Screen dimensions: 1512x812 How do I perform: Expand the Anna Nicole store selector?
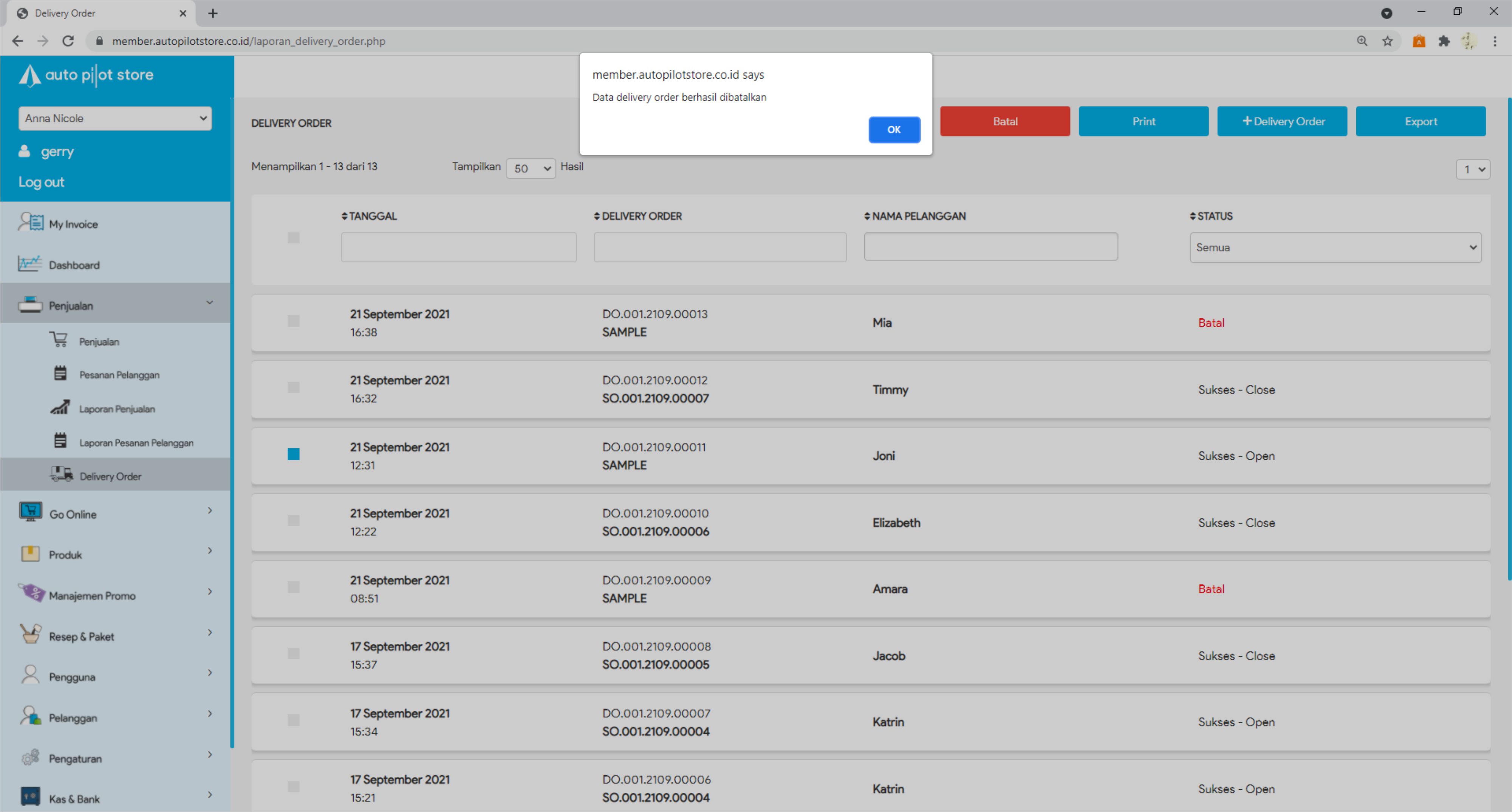(115, 119)
